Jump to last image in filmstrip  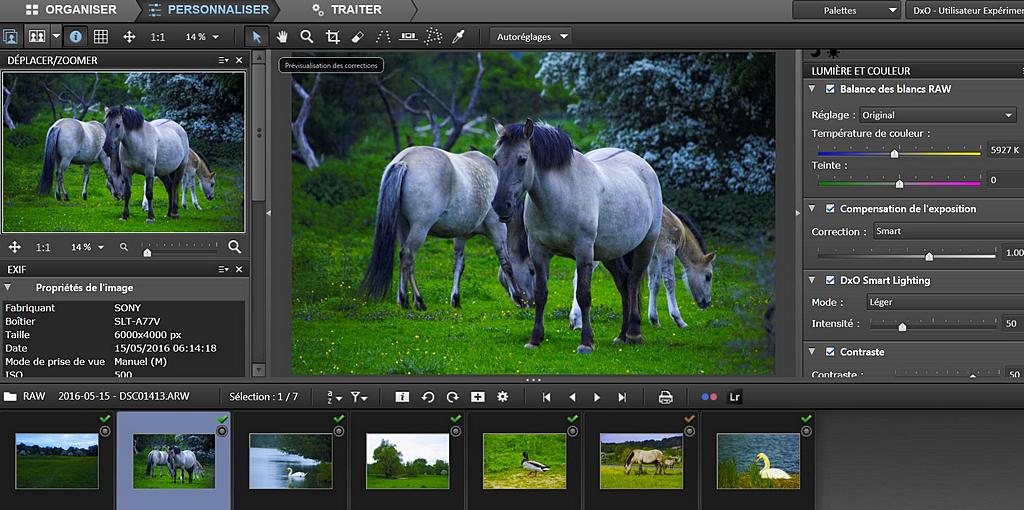pyautogui.click(x=622, y=397)
